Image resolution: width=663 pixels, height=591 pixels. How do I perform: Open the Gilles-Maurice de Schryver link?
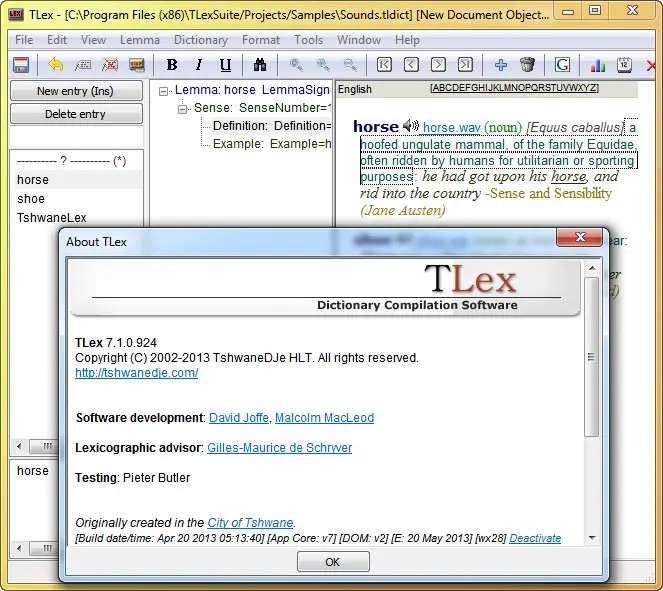click(x=279, y=448)
